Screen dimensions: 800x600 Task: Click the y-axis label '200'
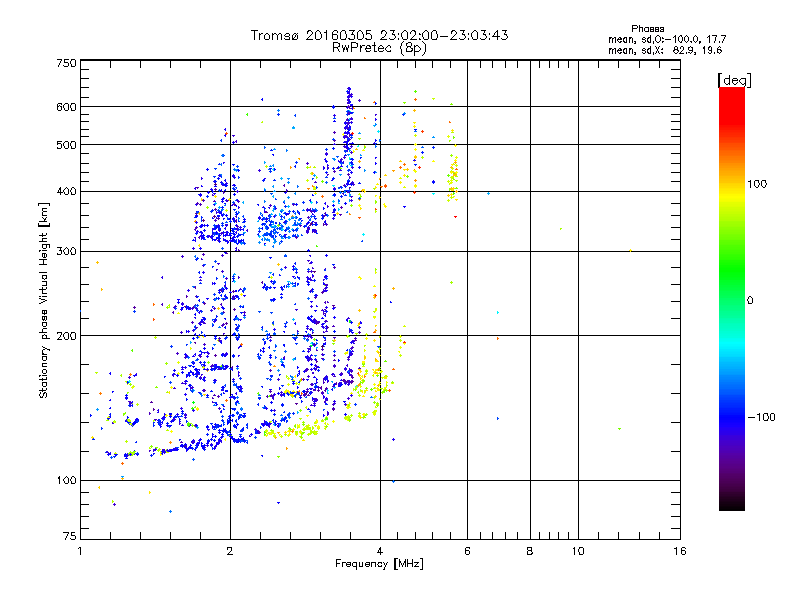66,336
